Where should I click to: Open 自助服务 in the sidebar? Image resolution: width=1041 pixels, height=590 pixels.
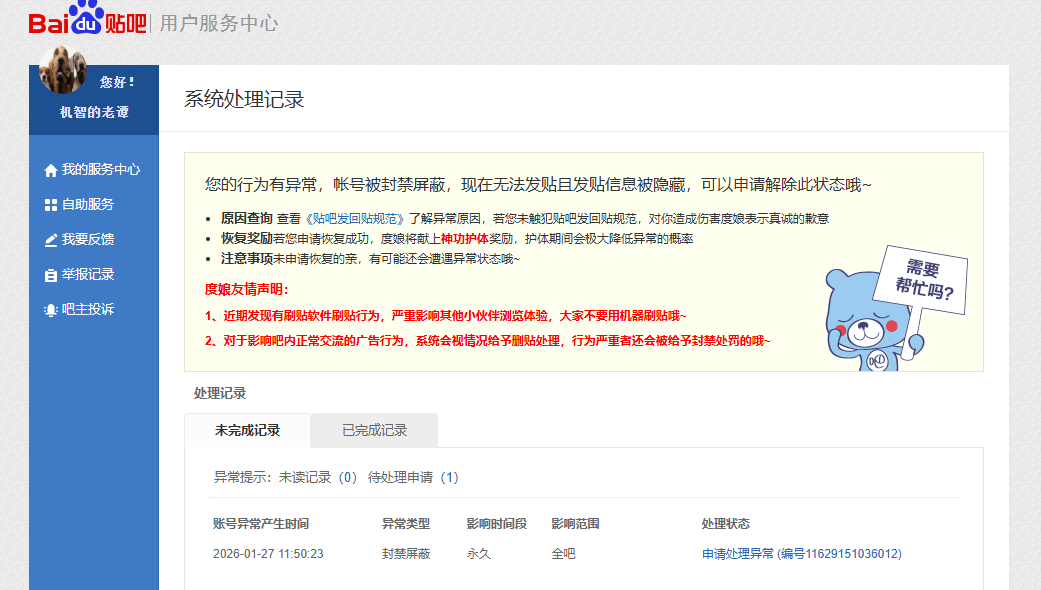88,204
